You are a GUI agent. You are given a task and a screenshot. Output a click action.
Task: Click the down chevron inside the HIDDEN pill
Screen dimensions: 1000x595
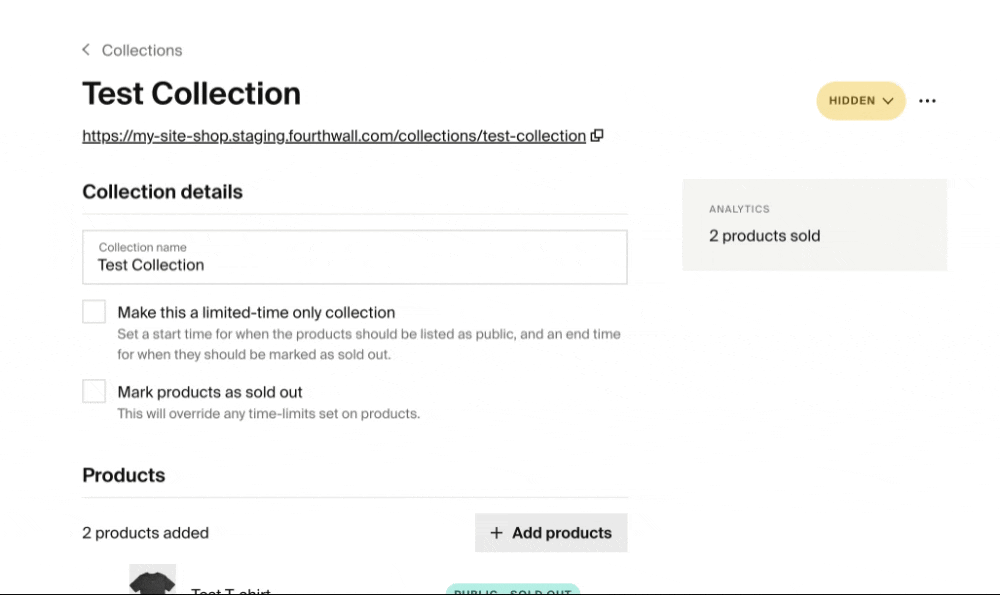tap(888, 101)
